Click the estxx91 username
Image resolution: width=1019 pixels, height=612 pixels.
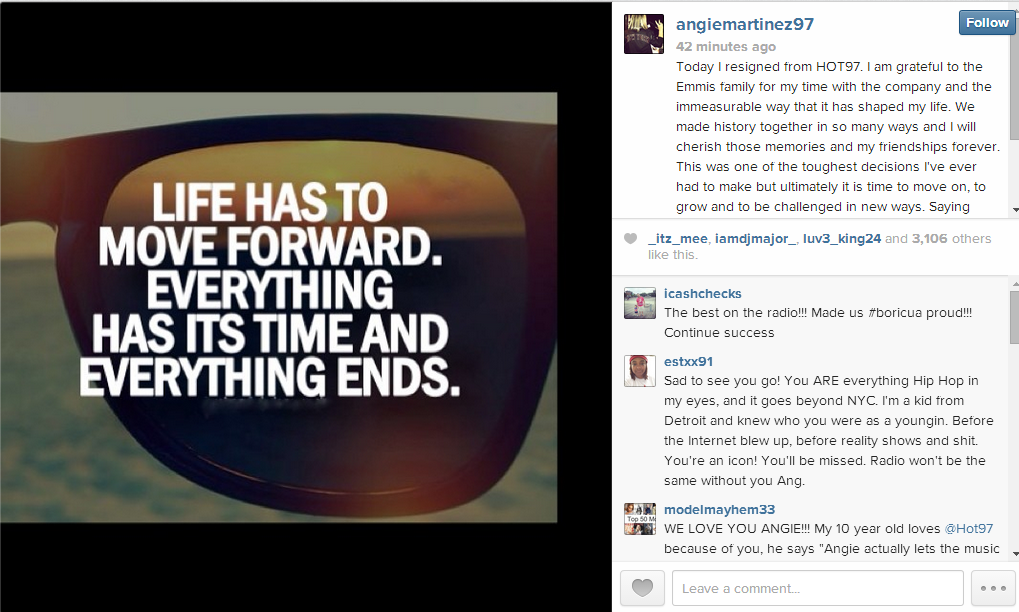688,361
